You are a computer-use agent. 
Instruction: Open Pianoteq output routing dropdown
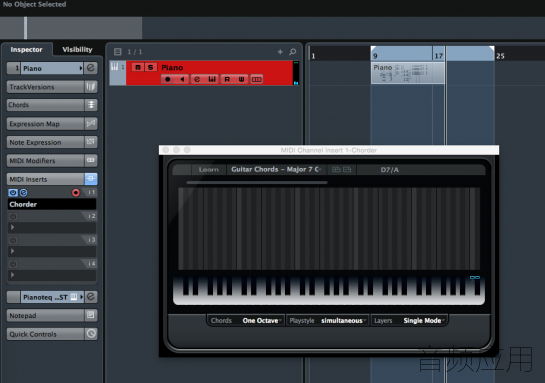pos(52,297)
